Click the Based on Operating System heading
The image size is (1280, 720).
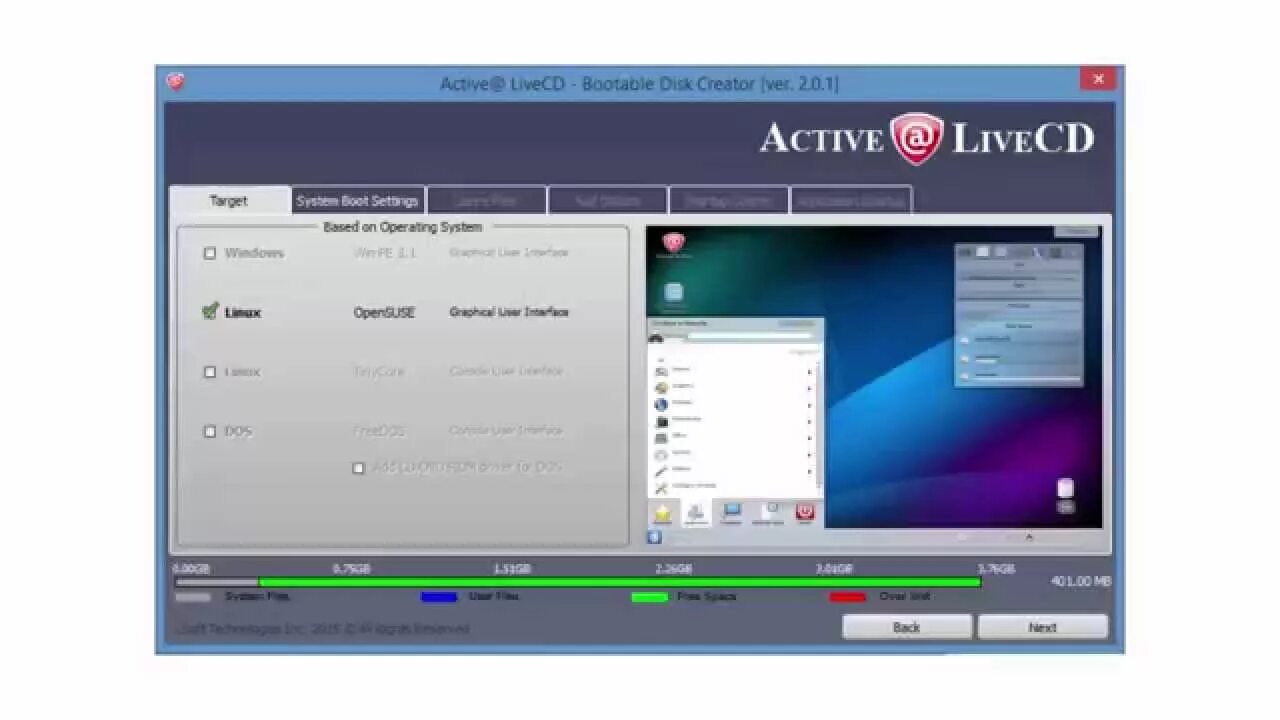[403, 227]
